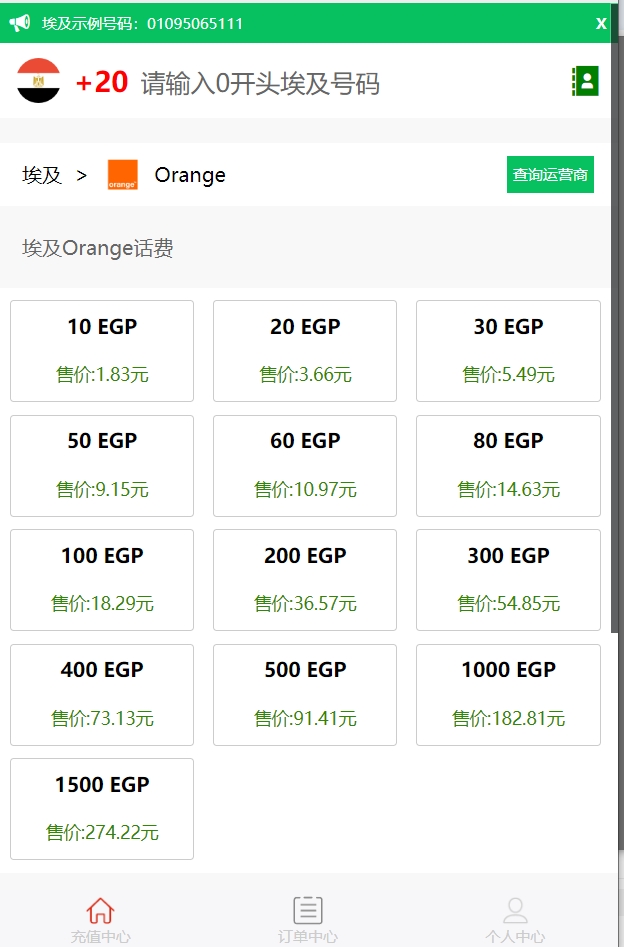Image resolution: width=624 pixels, height=947 pixels.
Task: Dismiss the green notice banner
Action: 601,23
